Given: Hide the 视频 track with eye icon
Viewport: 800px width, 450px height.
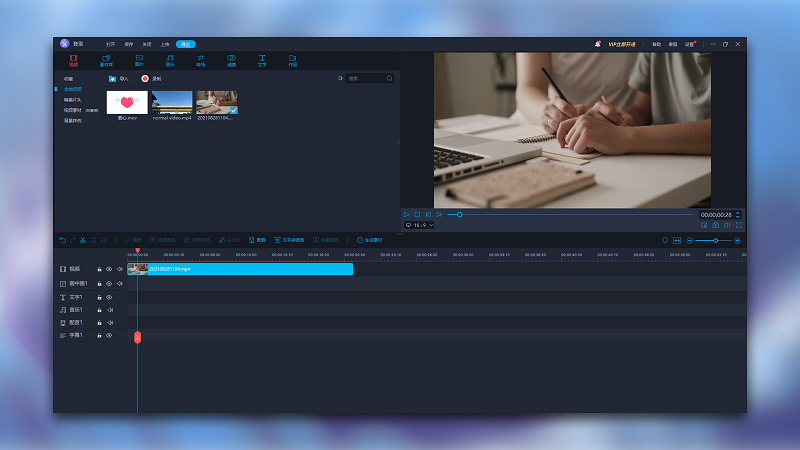Looking at the screenshot, I should (109, 269).
